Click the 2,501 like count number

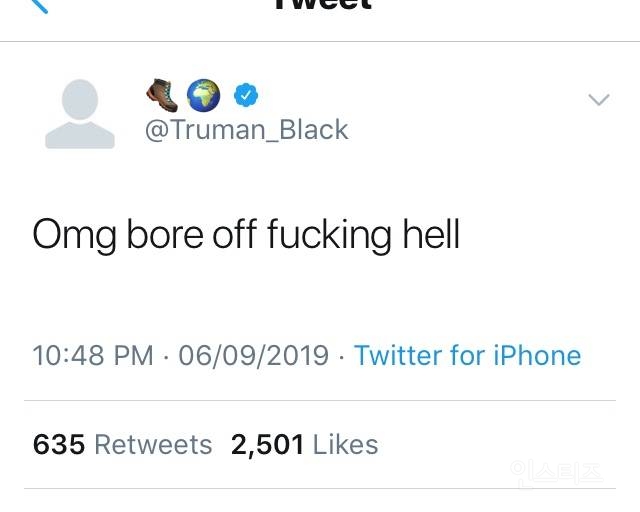tap(267, 444)
